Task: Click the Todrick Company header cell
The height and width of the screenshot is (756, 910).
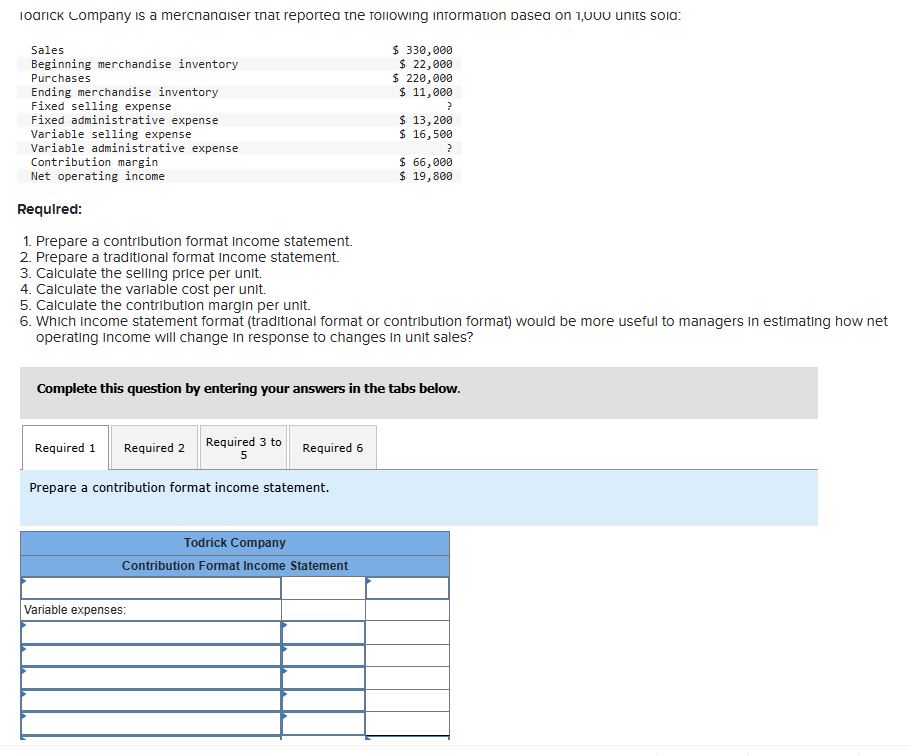Action: pos(234,543)
